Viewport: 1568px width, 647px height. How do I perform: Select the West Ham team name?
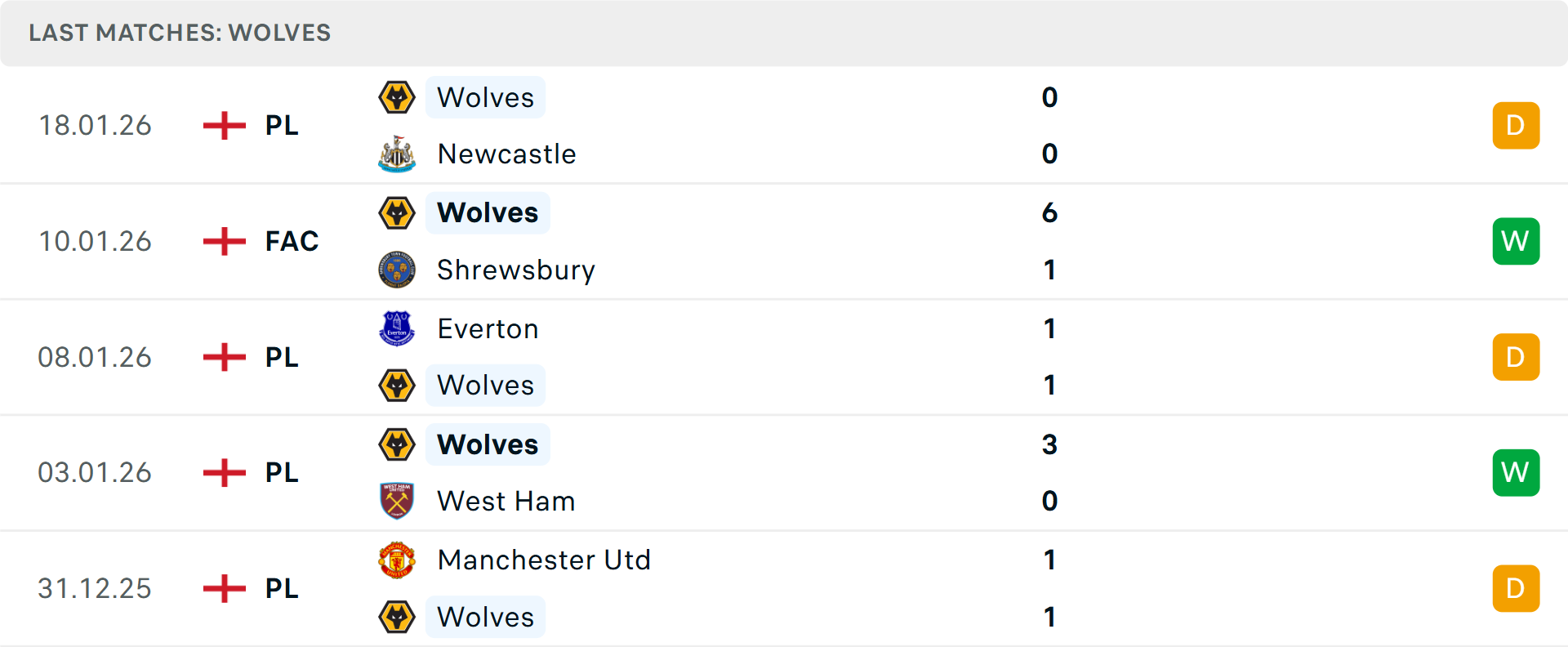click(x=506, y=501)
